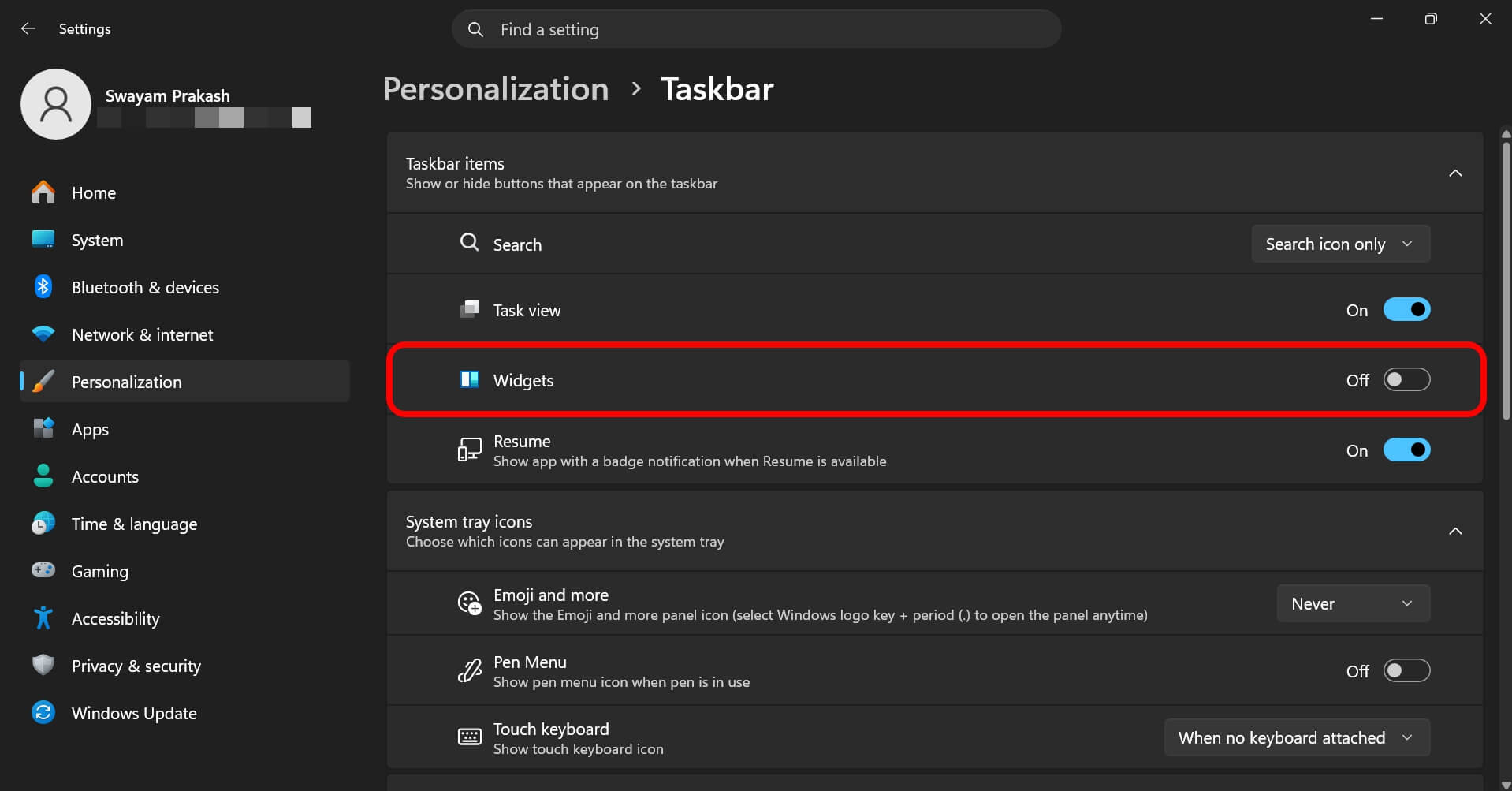
Task: Click the Time & language globe icon
Action: (43, 524)
